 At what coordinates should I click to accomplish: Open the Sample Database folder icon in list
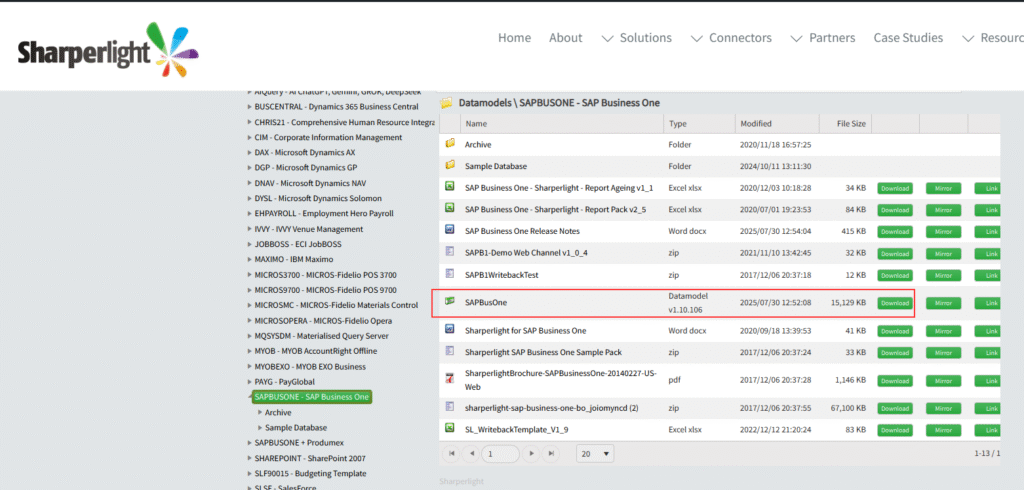(x=450, y=166)
